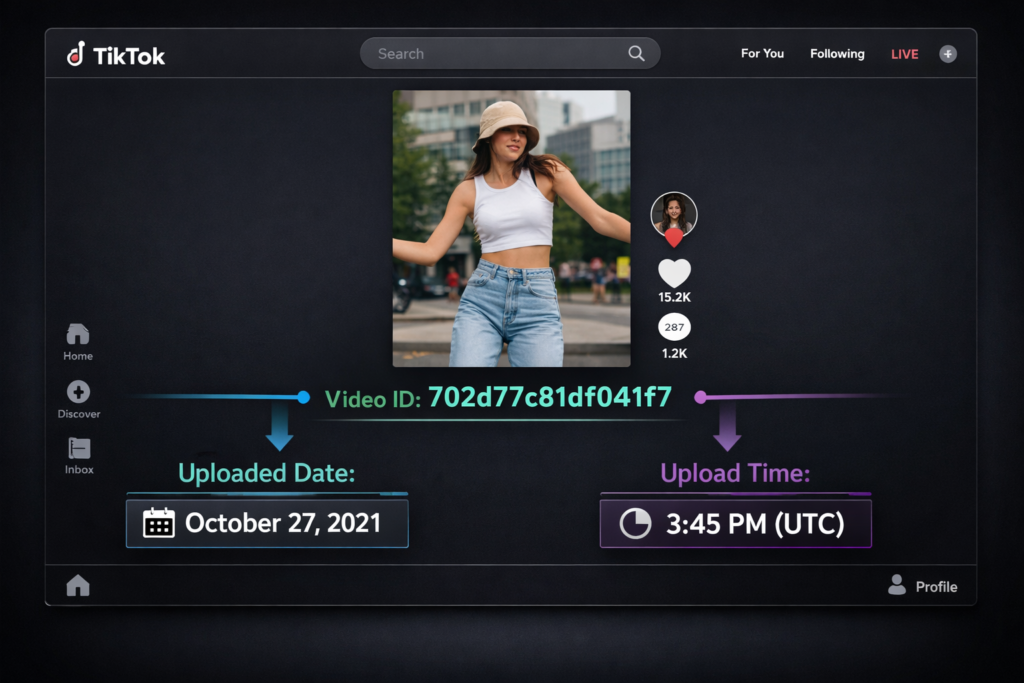This screenshot has width=1024, height=683.
Task: Open Home from the left sidebar
Action: pos(78,334)
